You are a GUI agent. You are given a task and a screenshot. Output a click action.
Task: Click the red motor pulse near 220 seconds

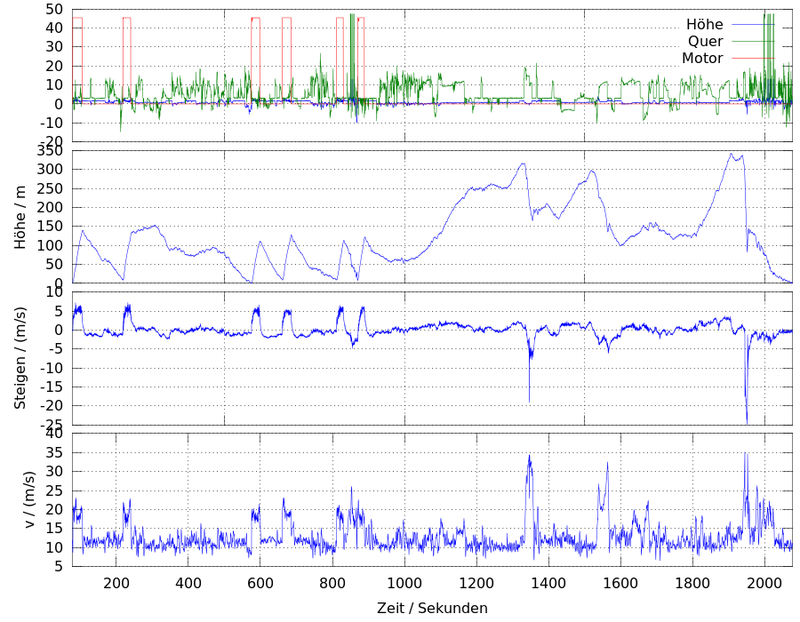[127, 18]
